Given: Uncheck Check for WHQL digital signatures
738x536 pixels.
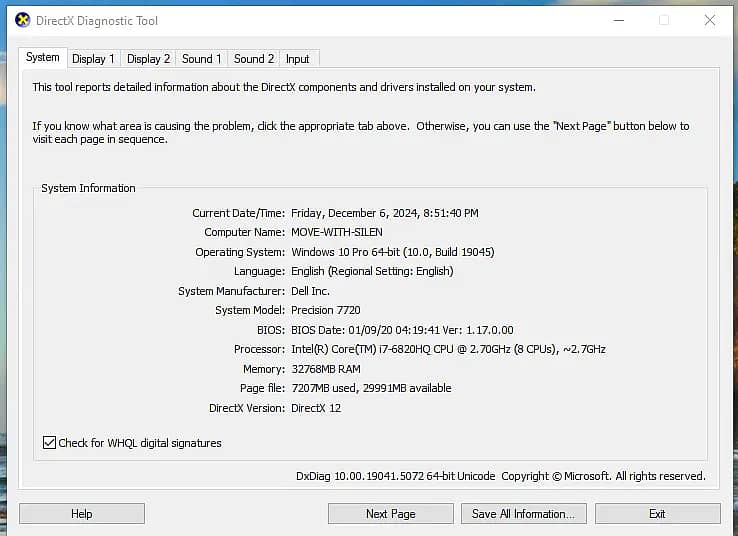Looking at the screenshot, I should [50, 443].
